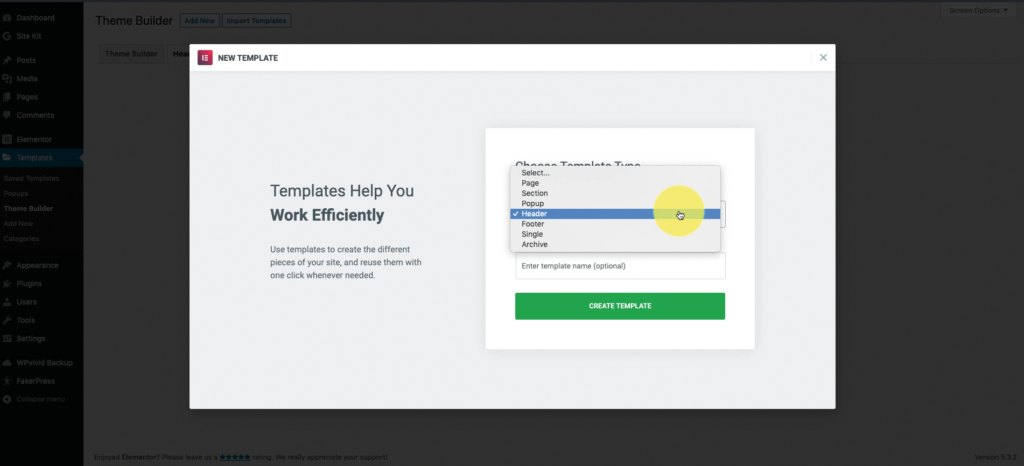Click the Import Templates button

(x=256, y=21)
